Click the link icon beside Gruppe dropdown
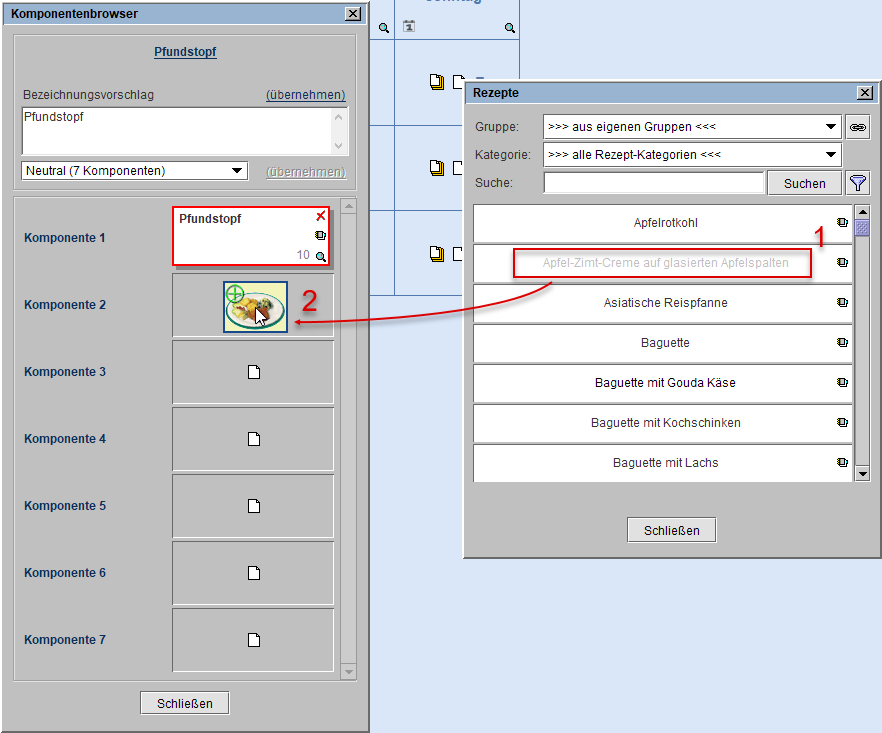Screen dimensions: 882x733 pos(857,127)
